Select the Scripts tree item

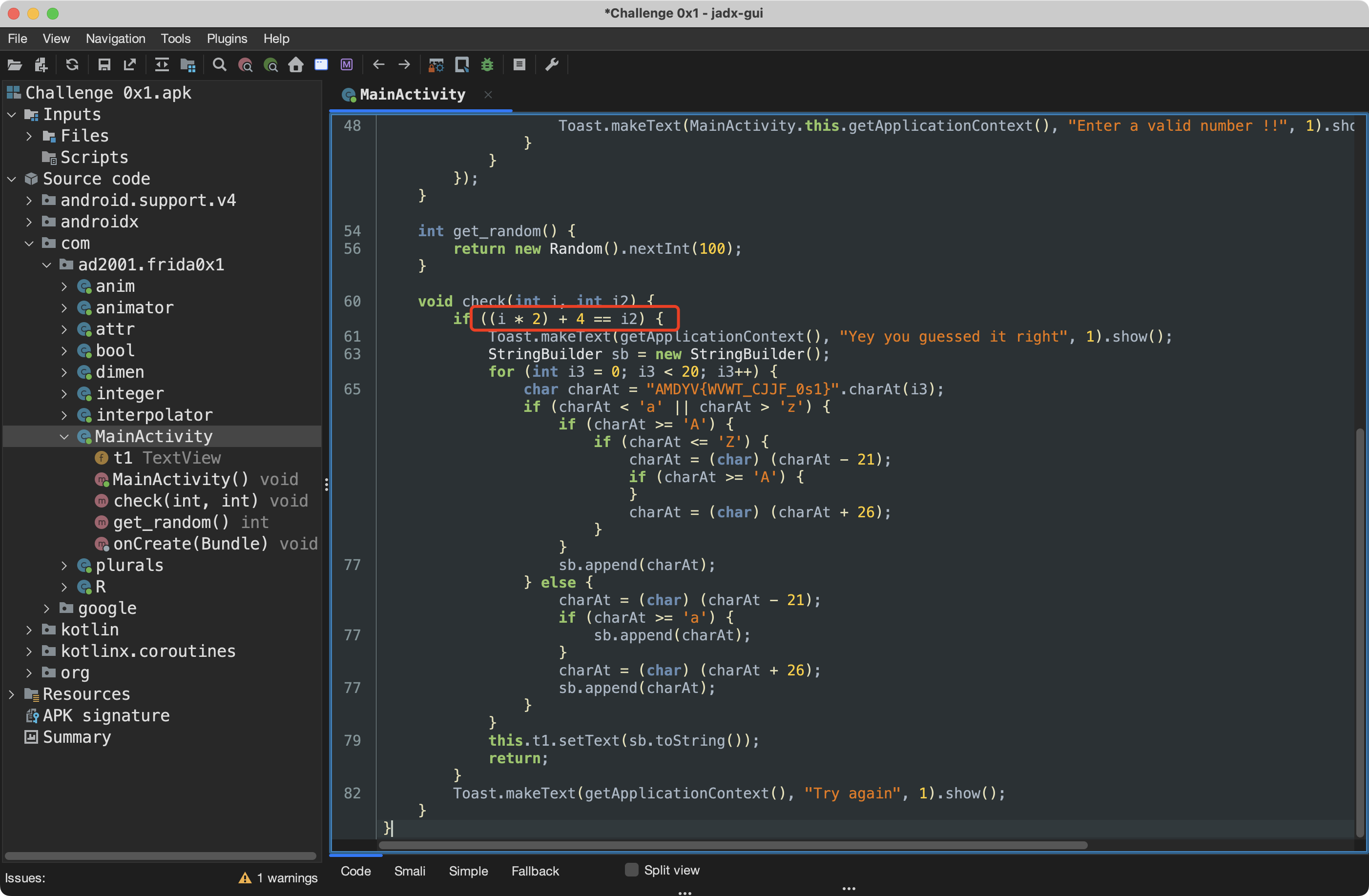94,157
